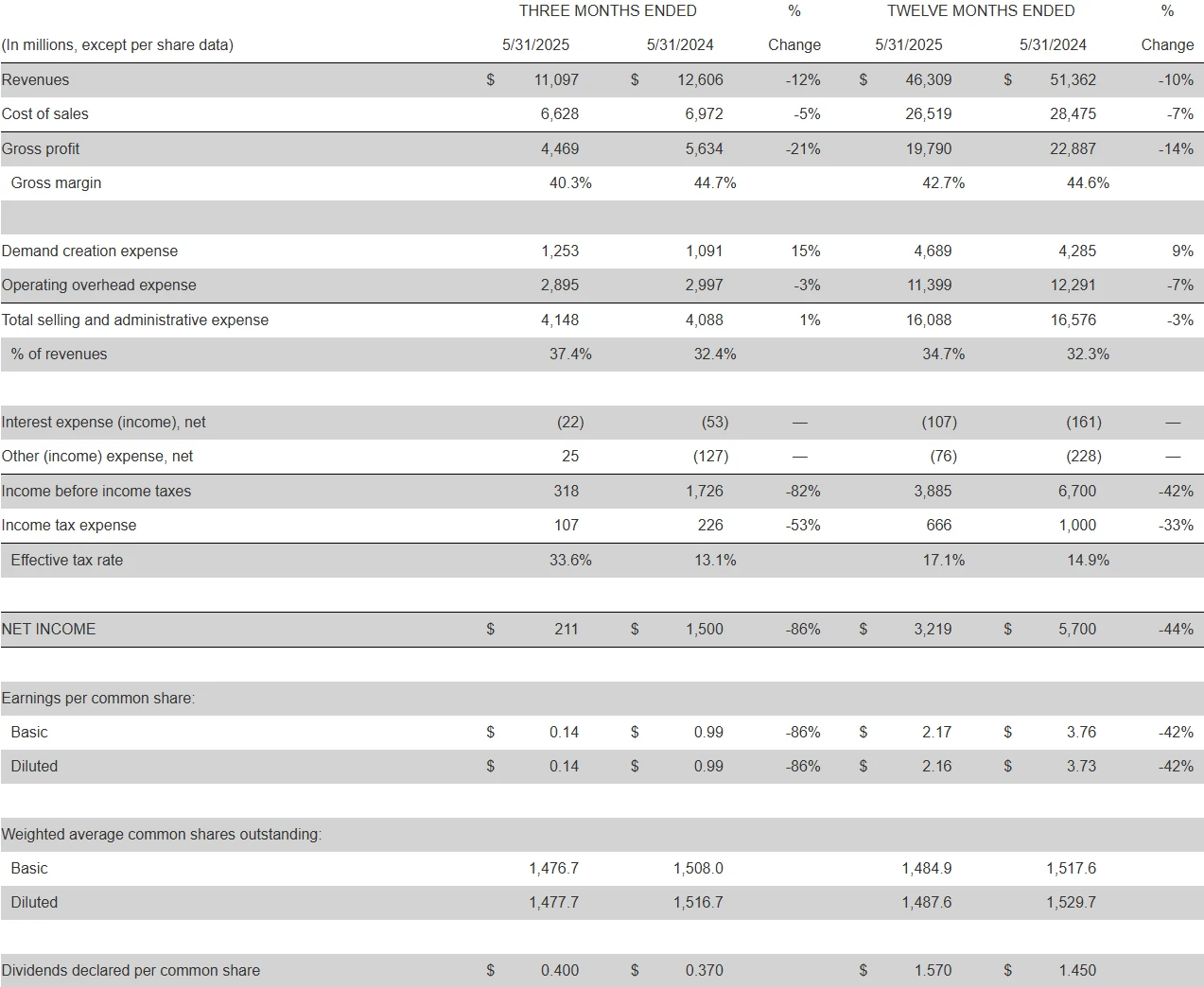Viewport: 1204px width, 987px height.
Task: Select the net income value 5,700
Action: pyautogui.click(x=1077, y=630)
